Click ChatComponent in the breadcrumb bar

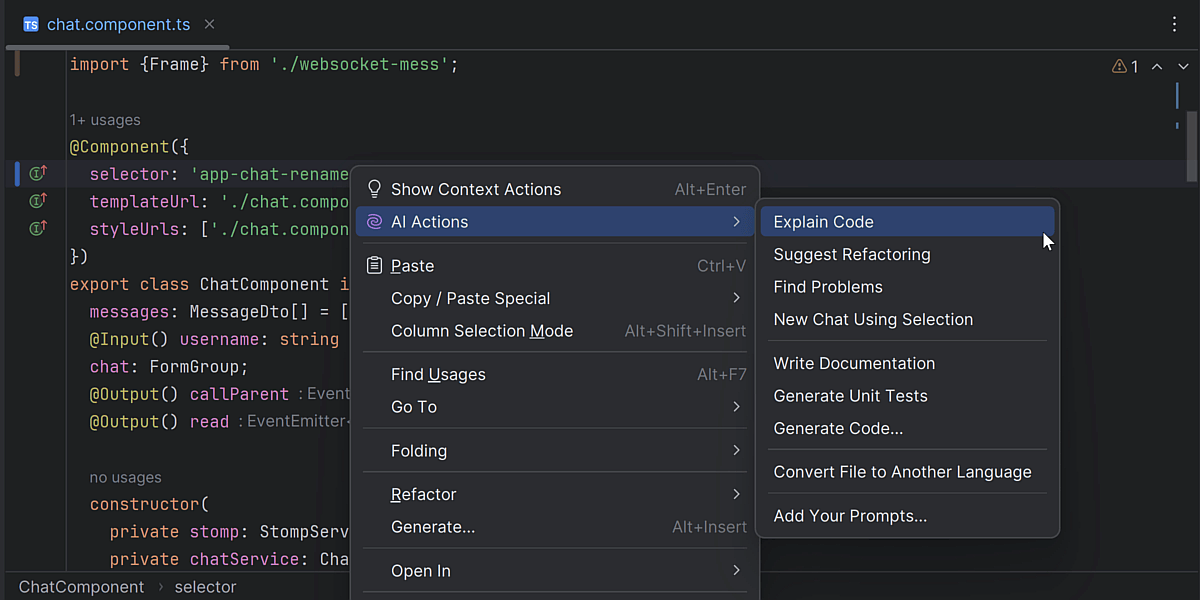tap(82, 587)
